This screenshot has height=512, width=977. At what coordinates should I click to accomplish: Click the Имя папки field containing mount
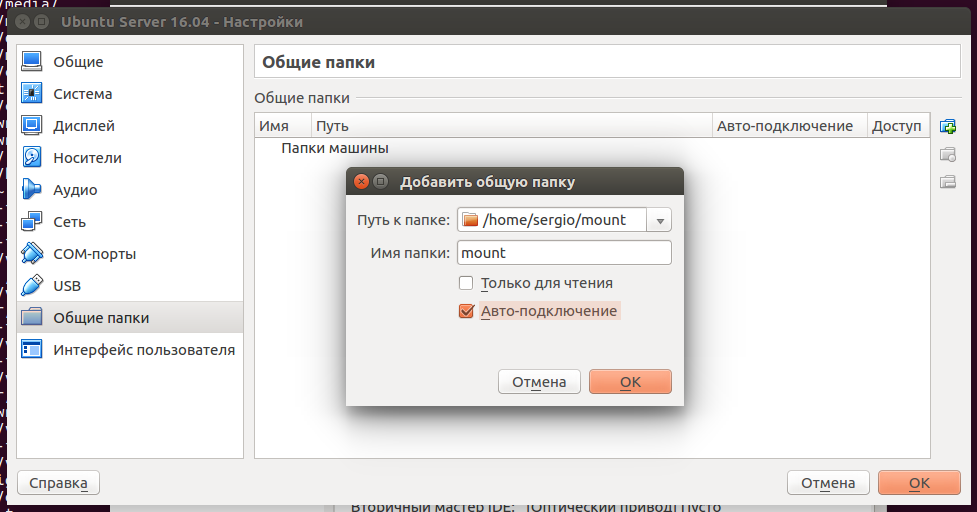565,253
